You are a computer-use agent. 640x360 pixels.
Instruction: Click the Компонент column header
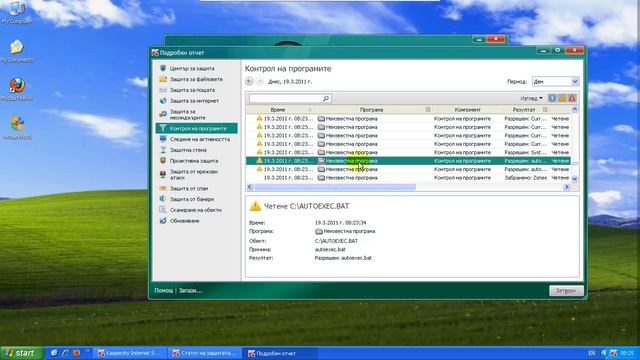click(467, 109)
